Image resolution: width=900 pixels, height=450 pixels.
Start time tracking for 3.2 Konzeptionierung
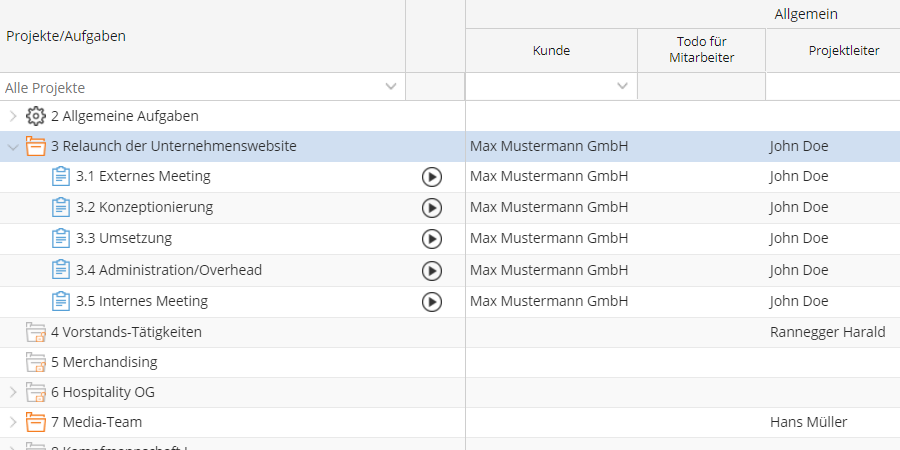(x=432, y=208)
